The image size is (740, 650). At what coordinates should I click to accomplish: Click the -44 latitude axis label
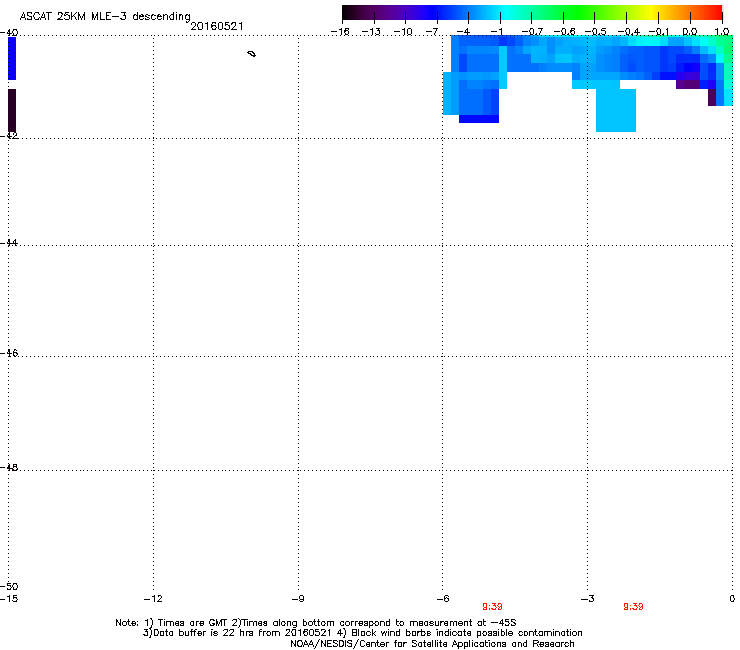(9, 243)
